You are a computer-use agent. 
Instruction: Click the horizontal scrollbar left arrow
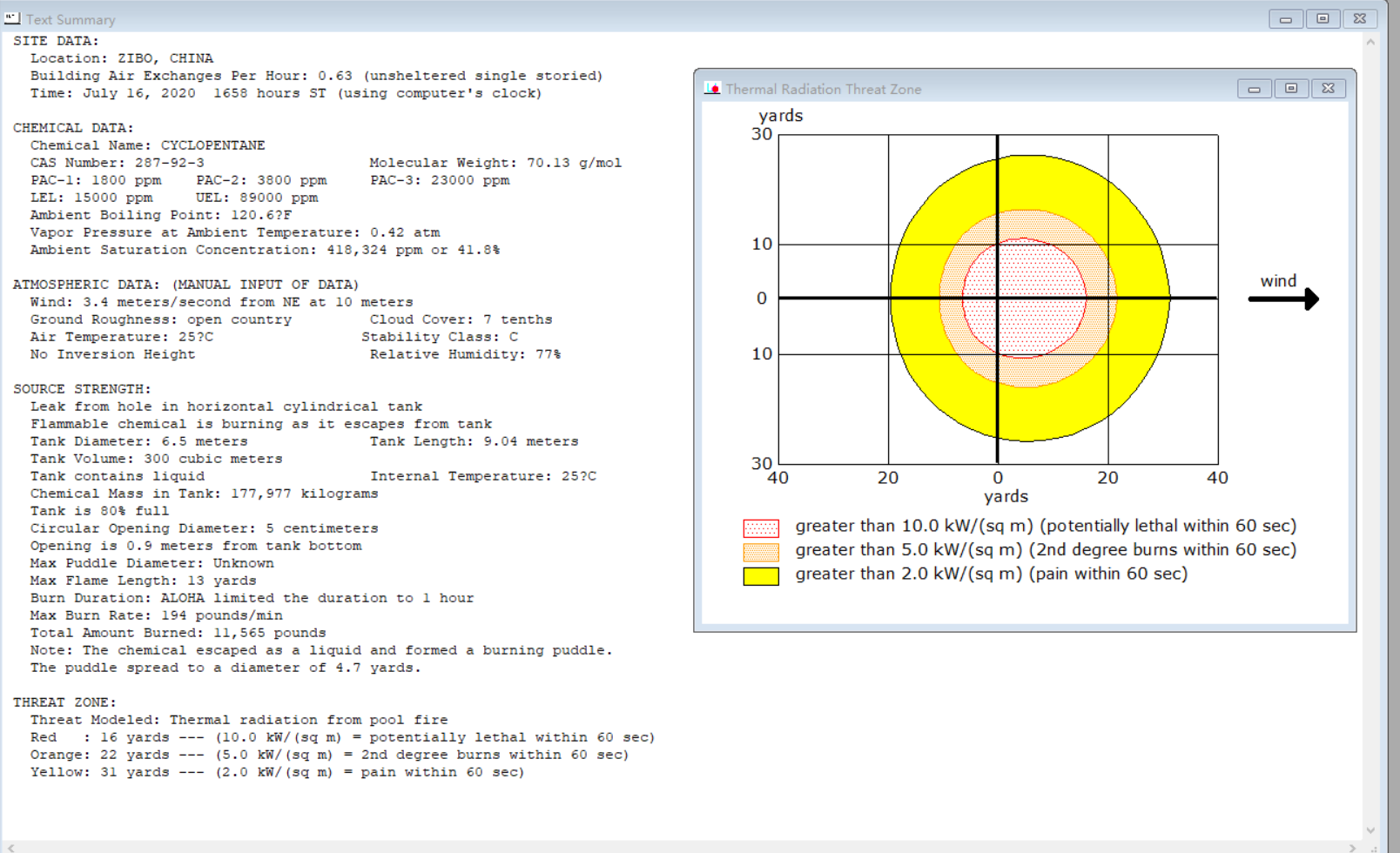coord(10,847)
